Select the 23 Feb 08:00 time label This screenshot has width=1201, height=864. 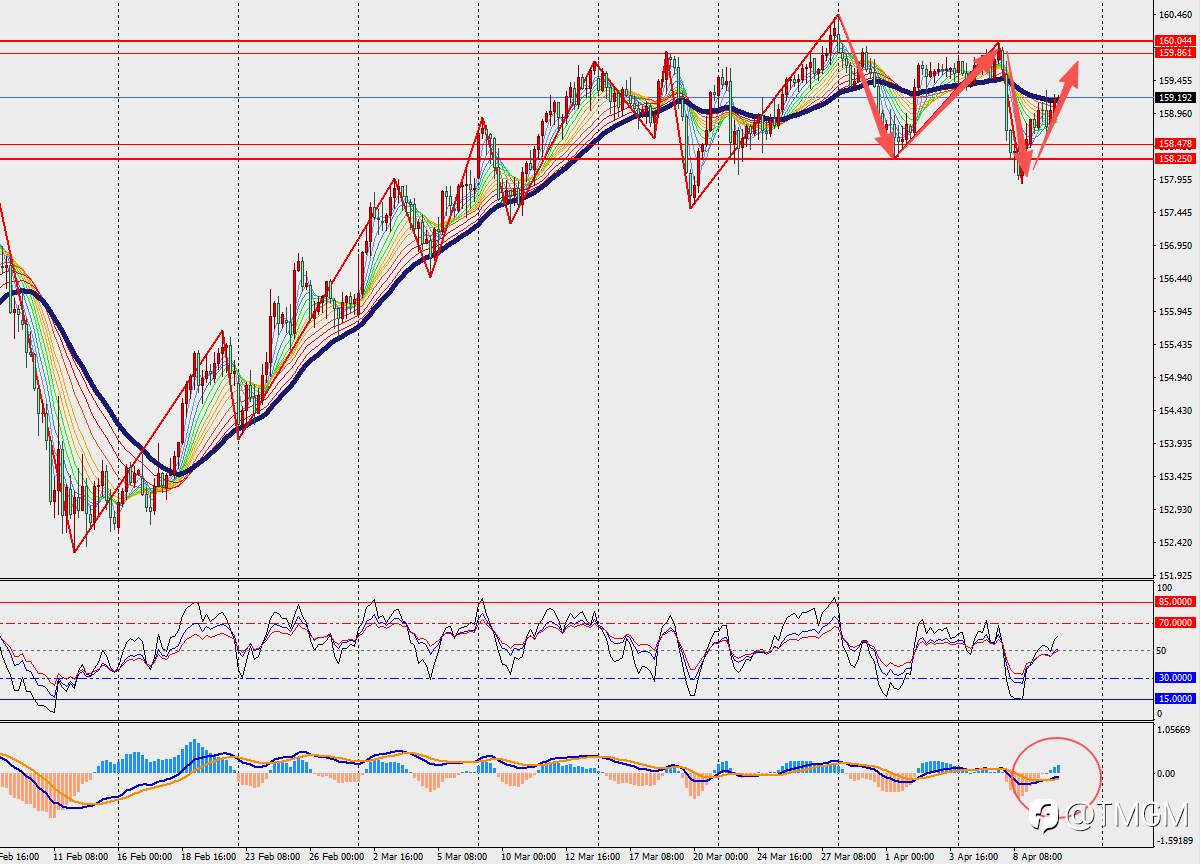(x=272, y=857)
